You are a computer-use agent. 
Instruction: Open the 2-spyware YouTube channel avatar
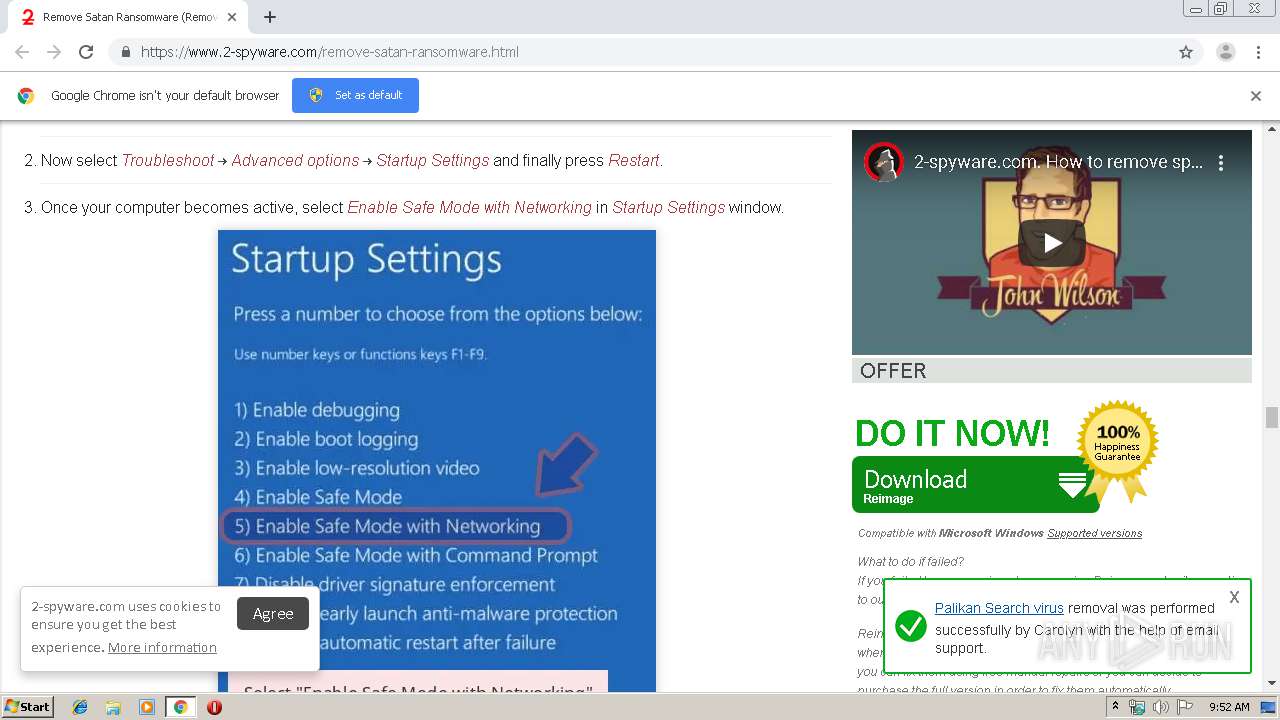tap(884, 162)
